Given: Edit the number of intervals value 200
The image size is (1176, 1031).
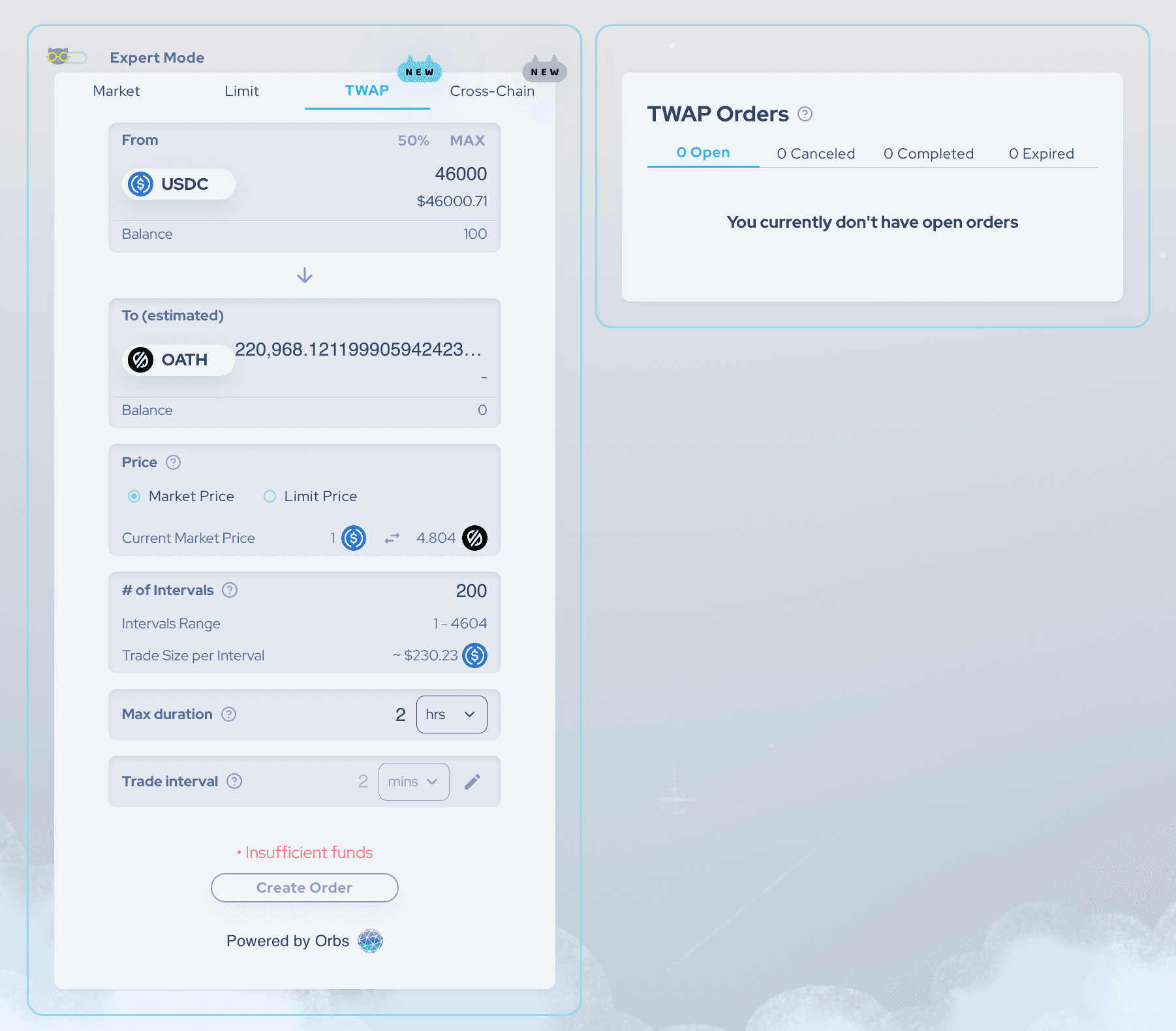Looking at the screenshot, I should [x=471, y=591].
